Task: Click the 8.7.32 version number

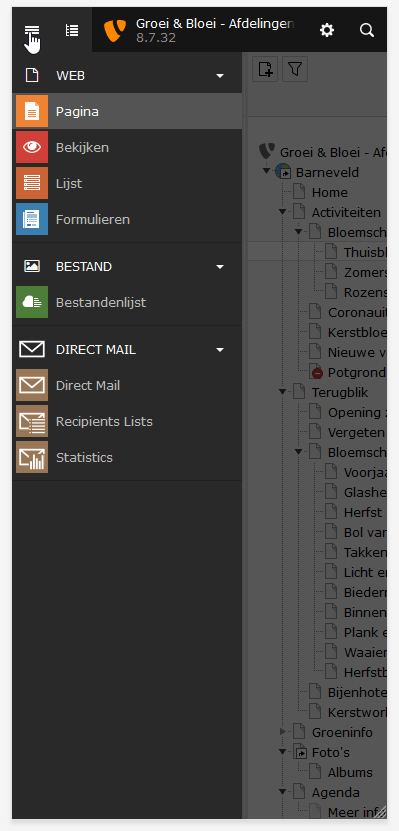Action: [x=156, y=38]
